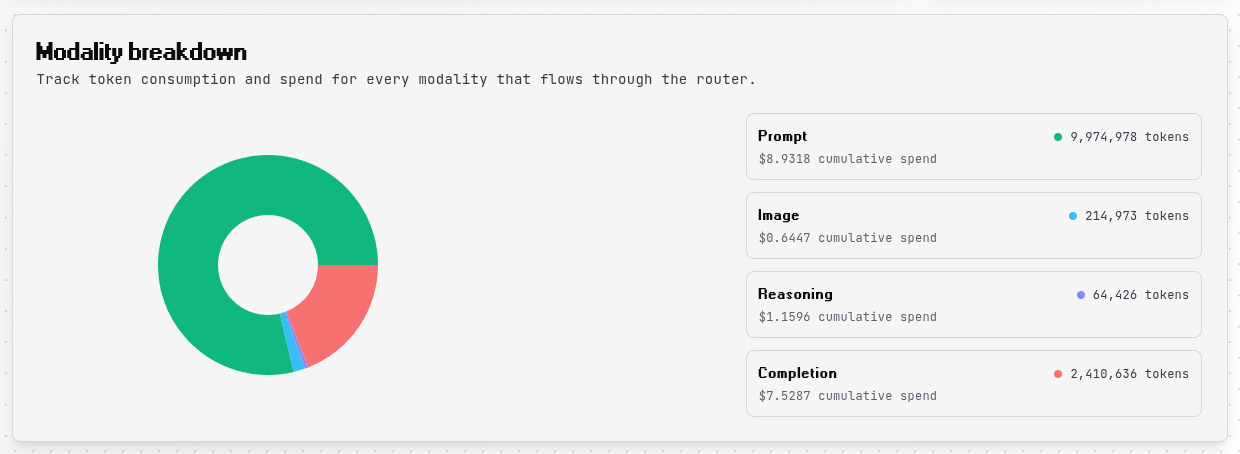Click the Modality breakdown heading
Screen dimensions: 1240x454
(x=141, y=52)
